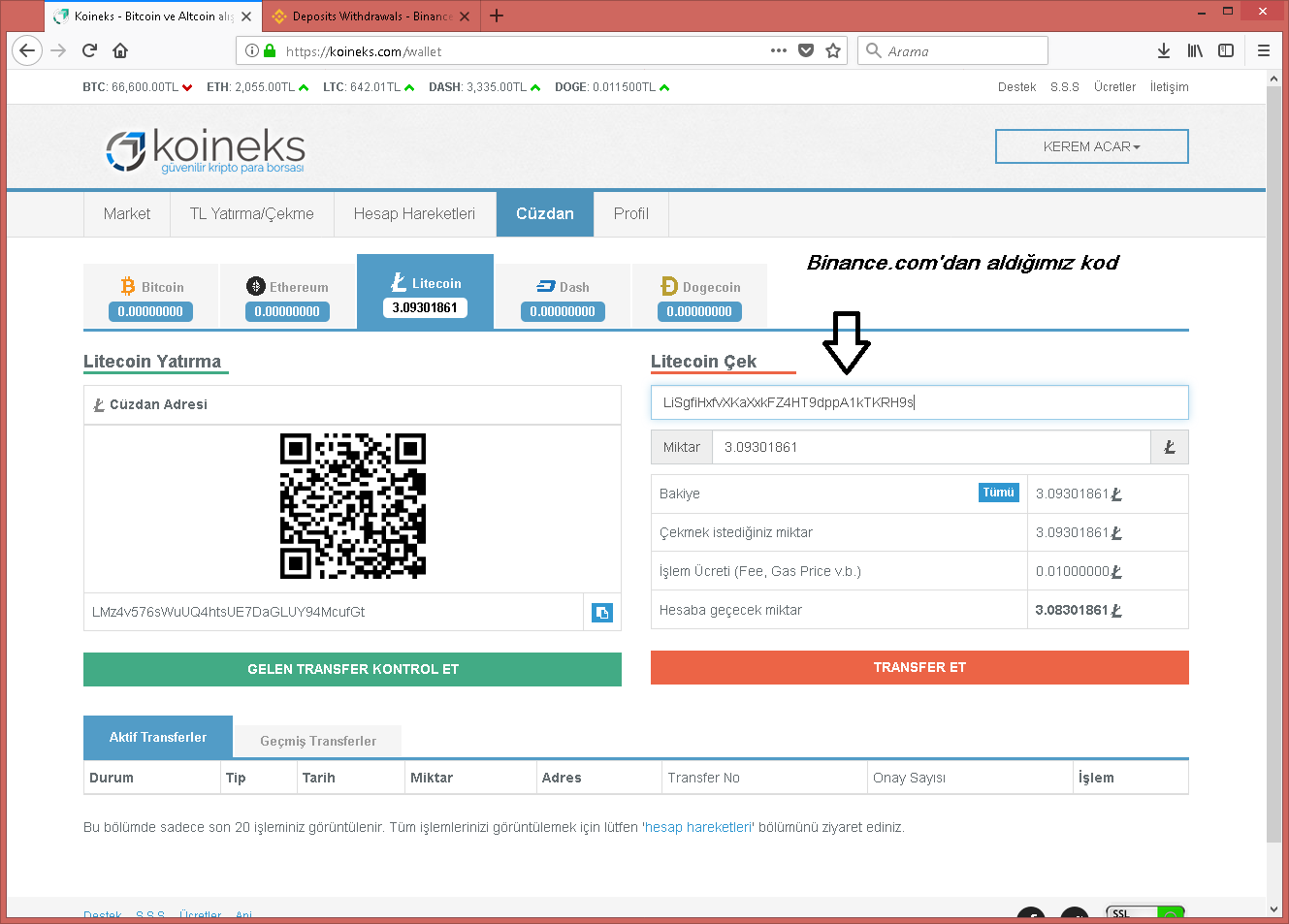
Task: Select Litecoin wallet tab
Action: click(x=425, y=293)
